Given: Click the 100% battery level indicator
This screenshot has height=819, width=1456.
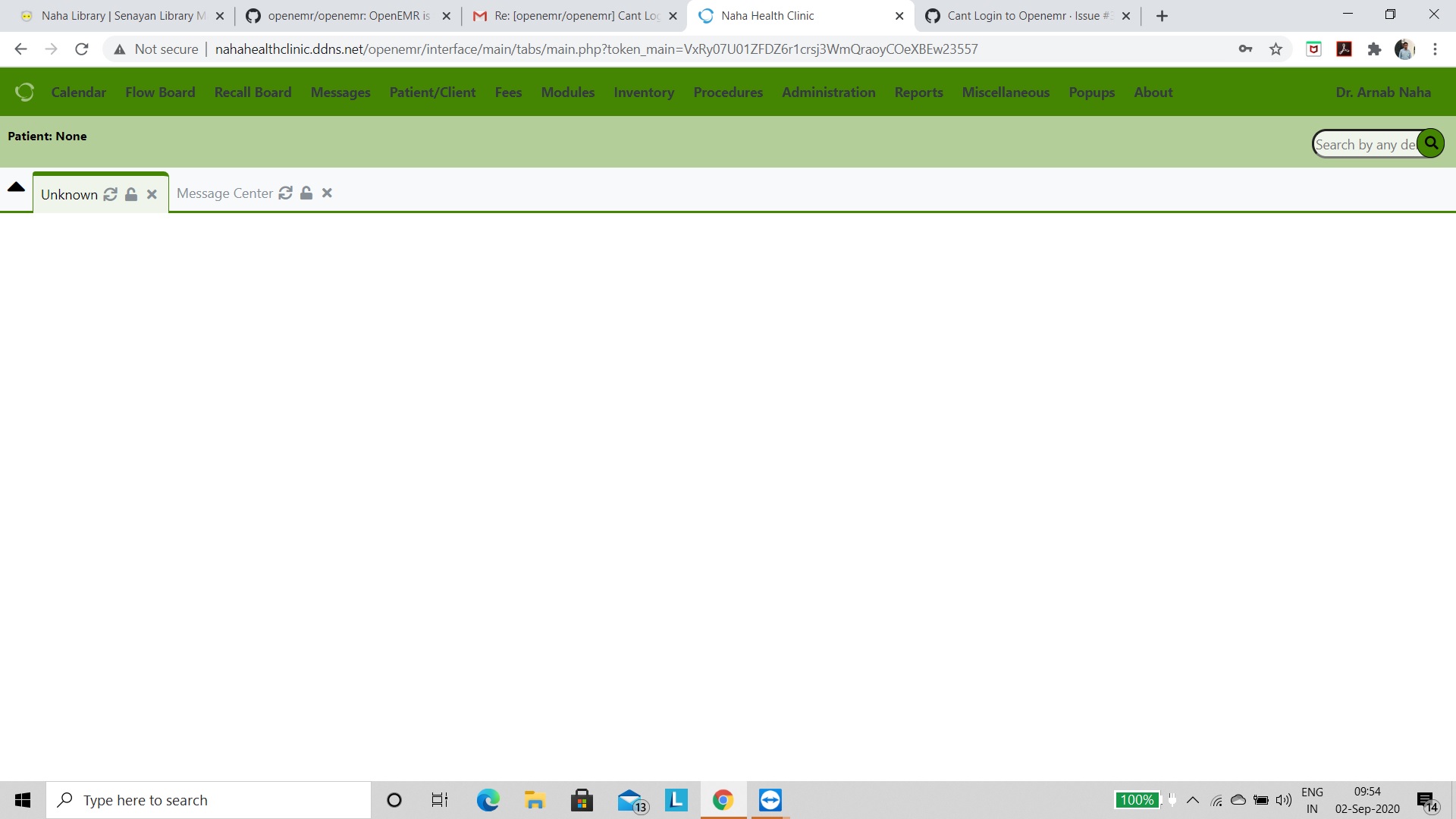Looking at the screenshot, I should coord(1136,799).
